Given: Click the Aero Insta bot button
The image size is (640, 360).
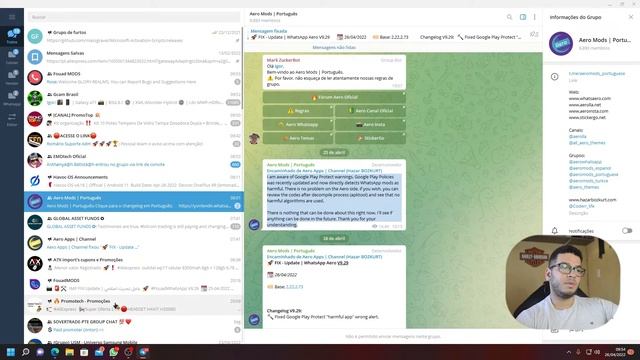Looking at the screenshot, I should pyautogui.click(x=370, y=124).
